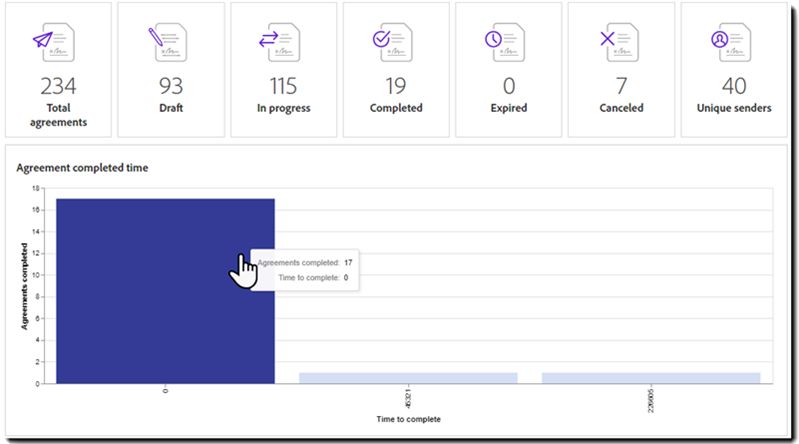Click the Completed card label

pos(396,109)
